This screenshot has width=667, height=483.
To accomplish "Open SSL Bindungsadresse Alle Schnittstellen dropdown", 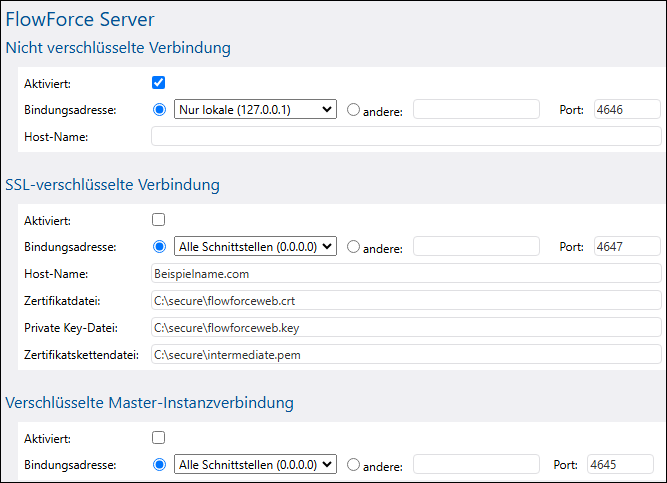I will click(x=255, y=246).
